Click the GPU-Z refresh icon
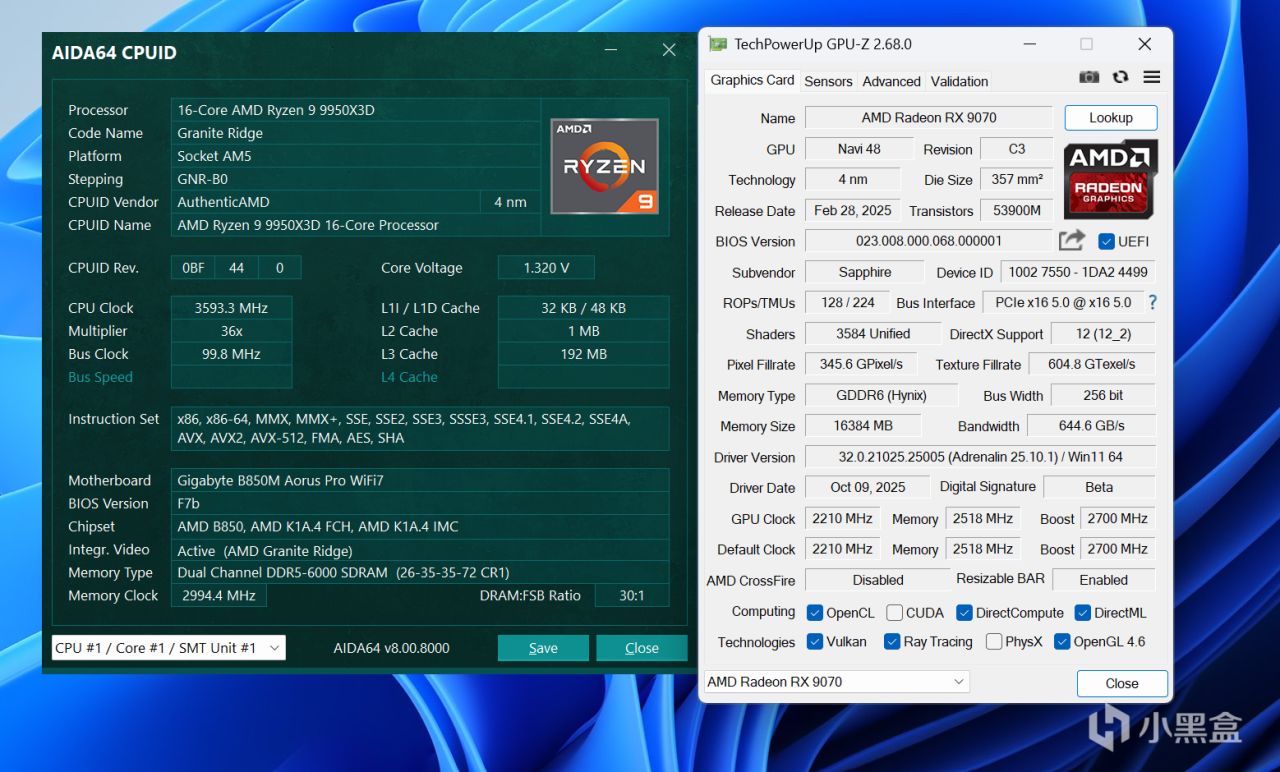Screen dimensions: 1280x772 pos(1120,78)
